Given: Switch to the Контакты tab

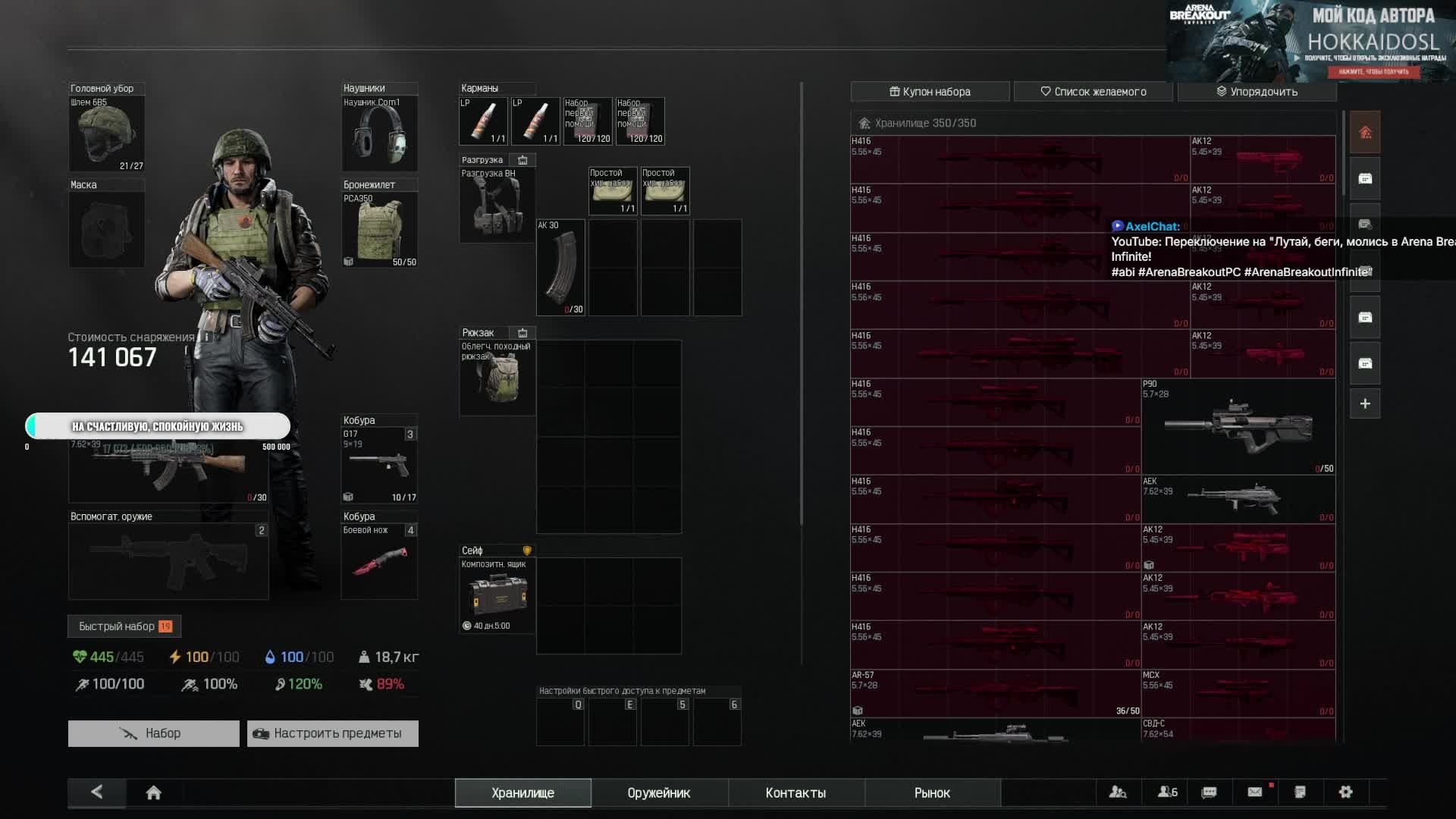Looking at the screenshot, I should click(795, 792).
